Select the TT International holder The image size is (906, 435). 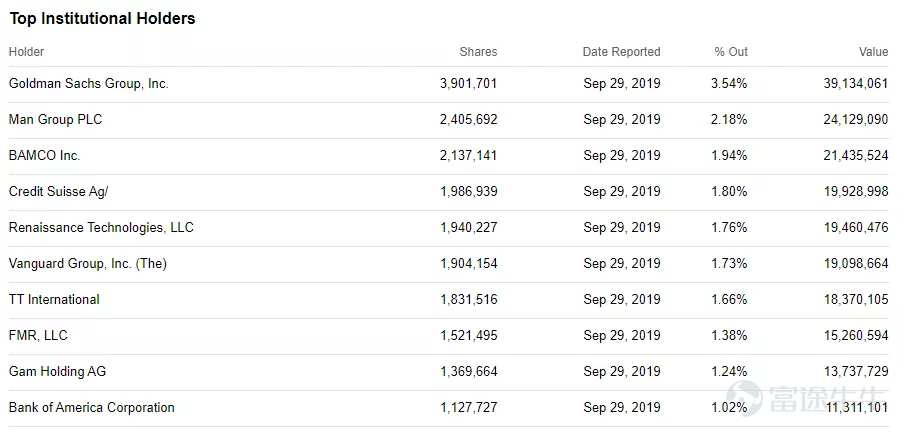[54, 300]
